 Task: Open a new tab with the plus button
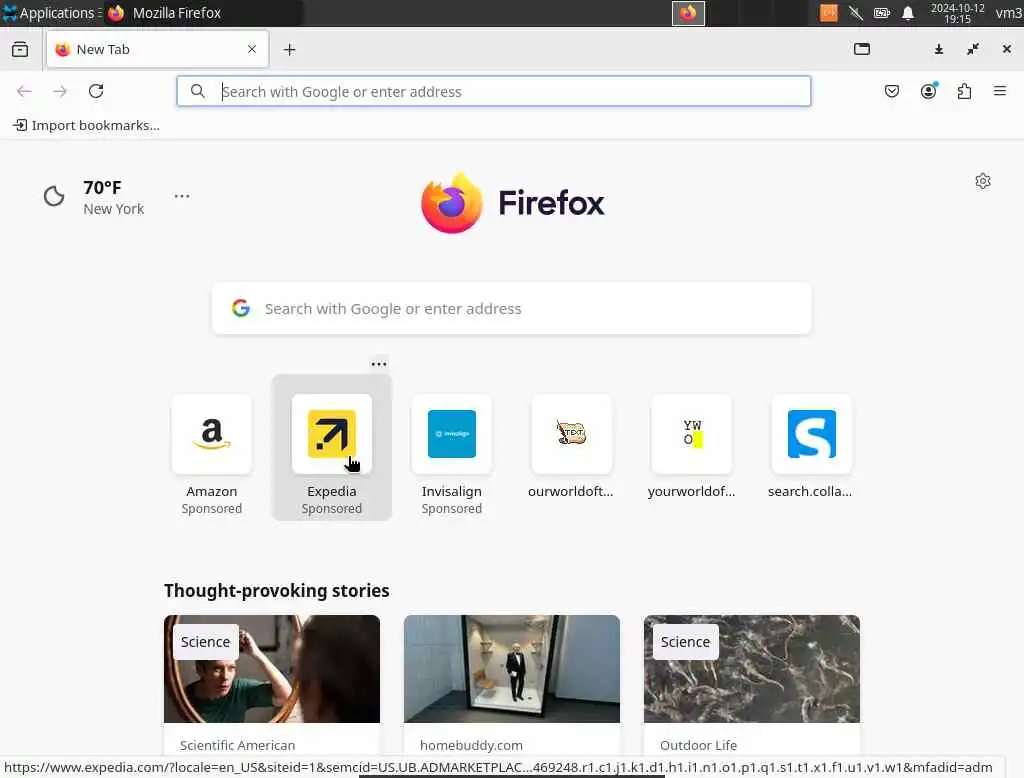pyautogui.click(x=290, y=50)
